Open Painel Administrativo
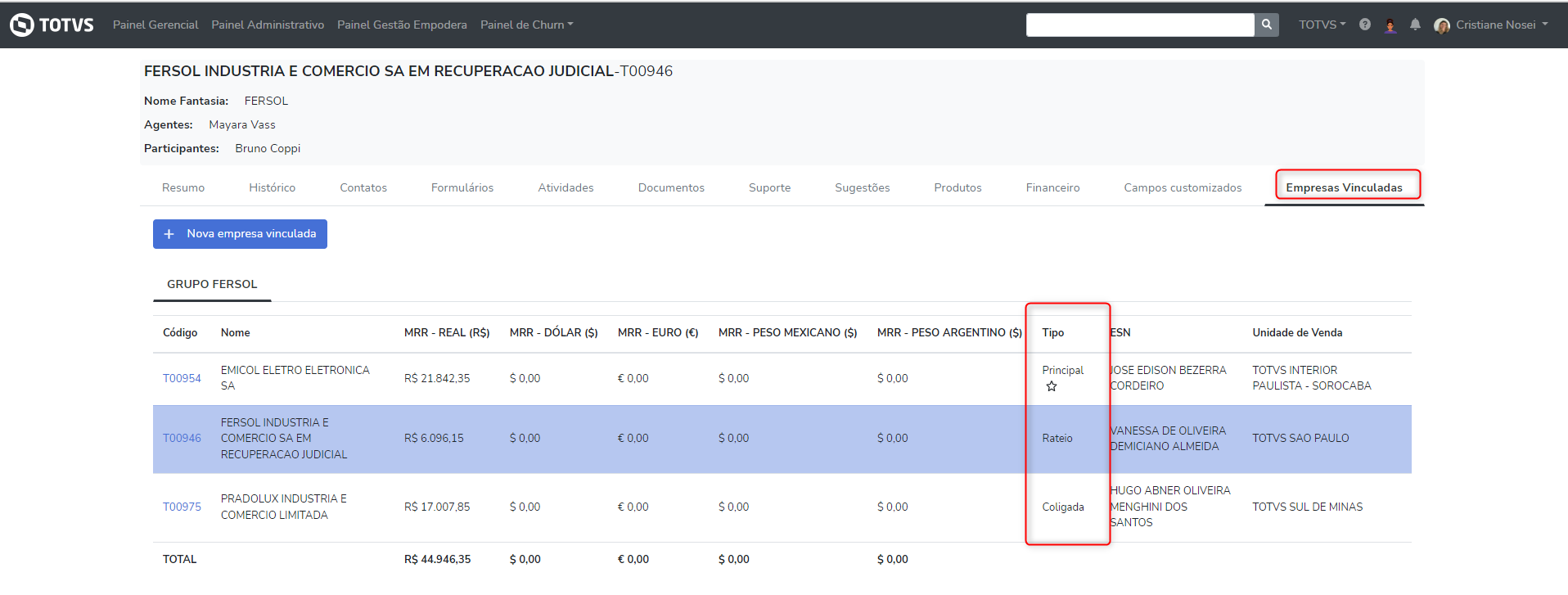The height and width of the screenshot is (595, 1568). point(268,25)
